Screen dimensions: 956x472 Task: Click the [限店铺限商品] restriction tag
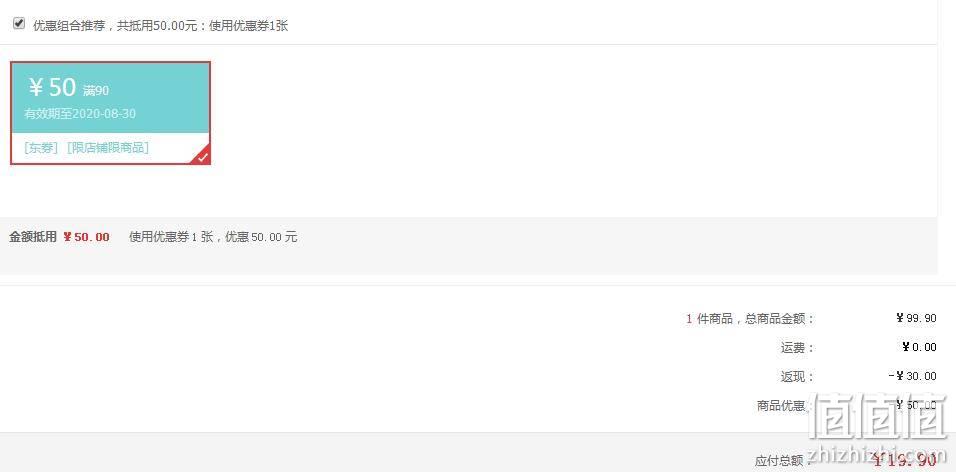[108, 148]
